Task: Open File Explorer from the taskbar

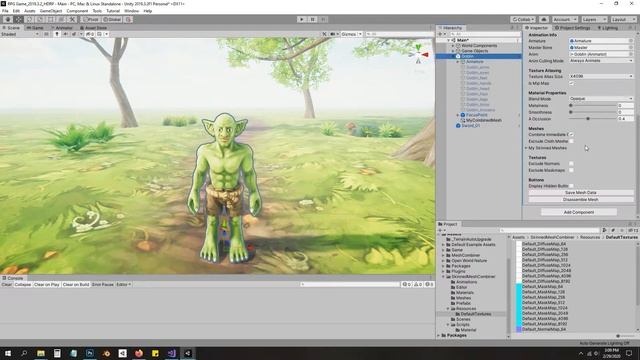Action: pos(41,353)
